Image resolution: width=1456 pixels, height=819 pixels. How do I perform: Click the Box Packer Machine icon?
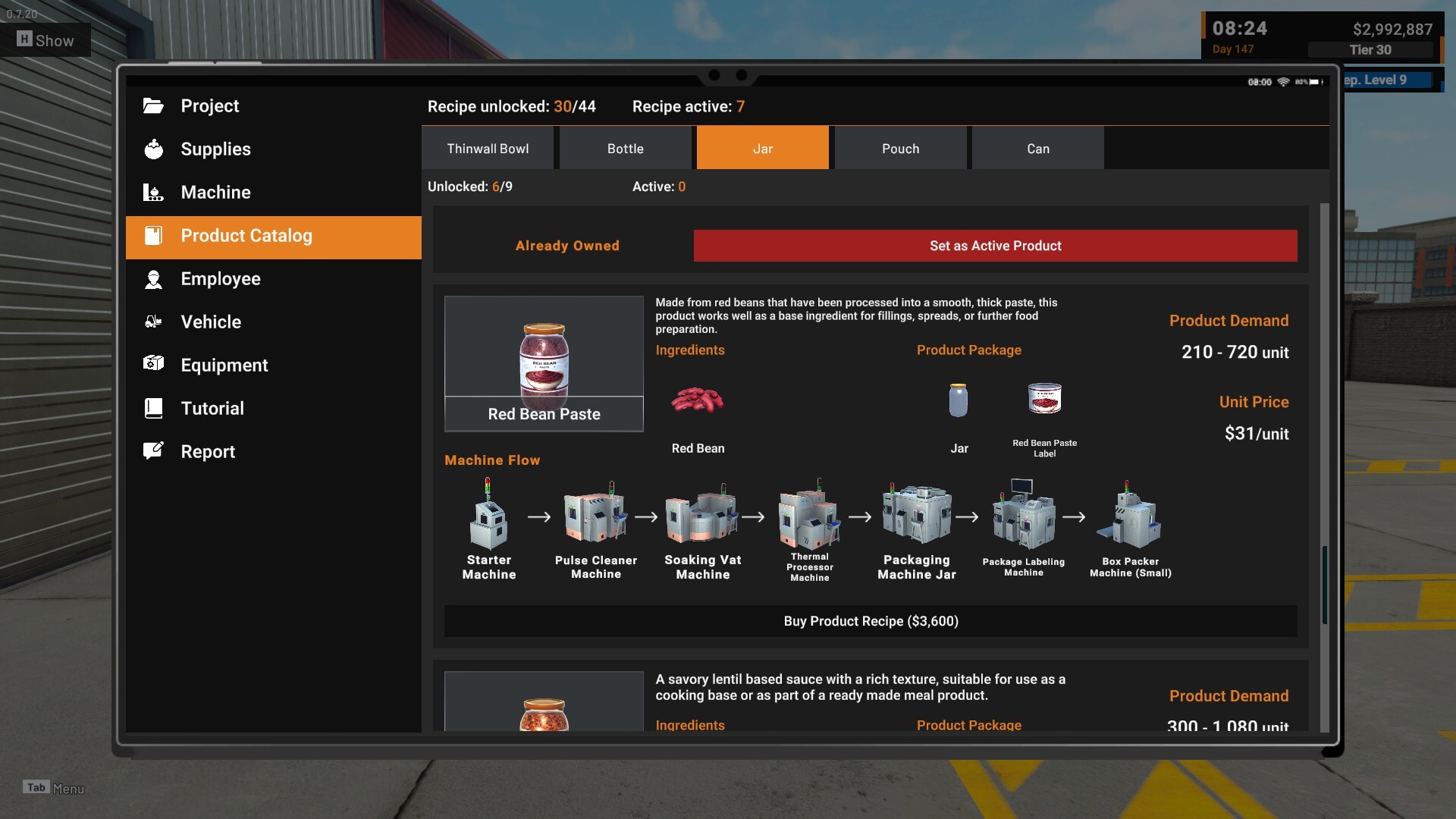[1130, 516]
